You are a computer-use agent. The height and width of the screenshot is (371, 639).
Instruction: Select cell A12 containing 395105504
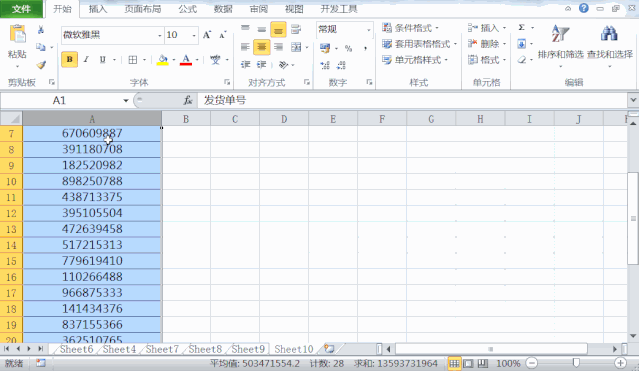pyautogui.click(x=92, y=213)
